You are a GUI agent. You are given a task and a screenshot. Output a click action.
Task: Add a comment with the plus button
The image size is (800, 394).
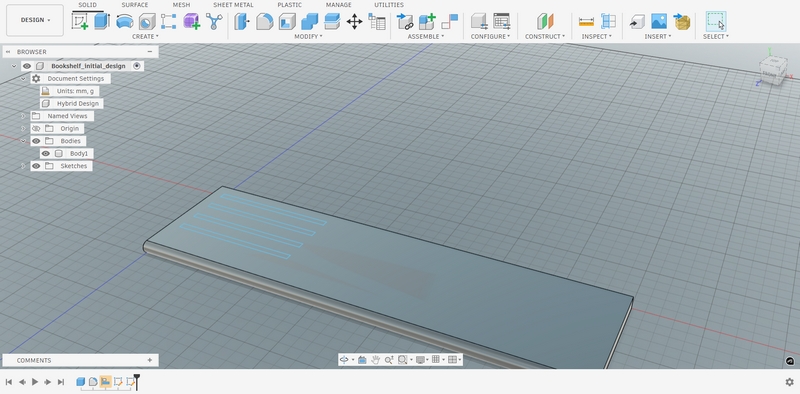point(149,360)
